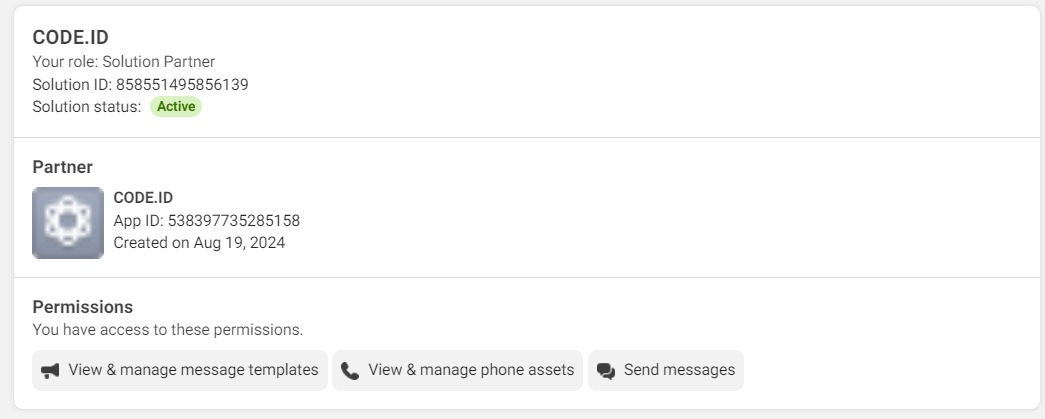Click the app number 538397735285158
Screen dimensions: 1045x419
click(x=235, y=221)
